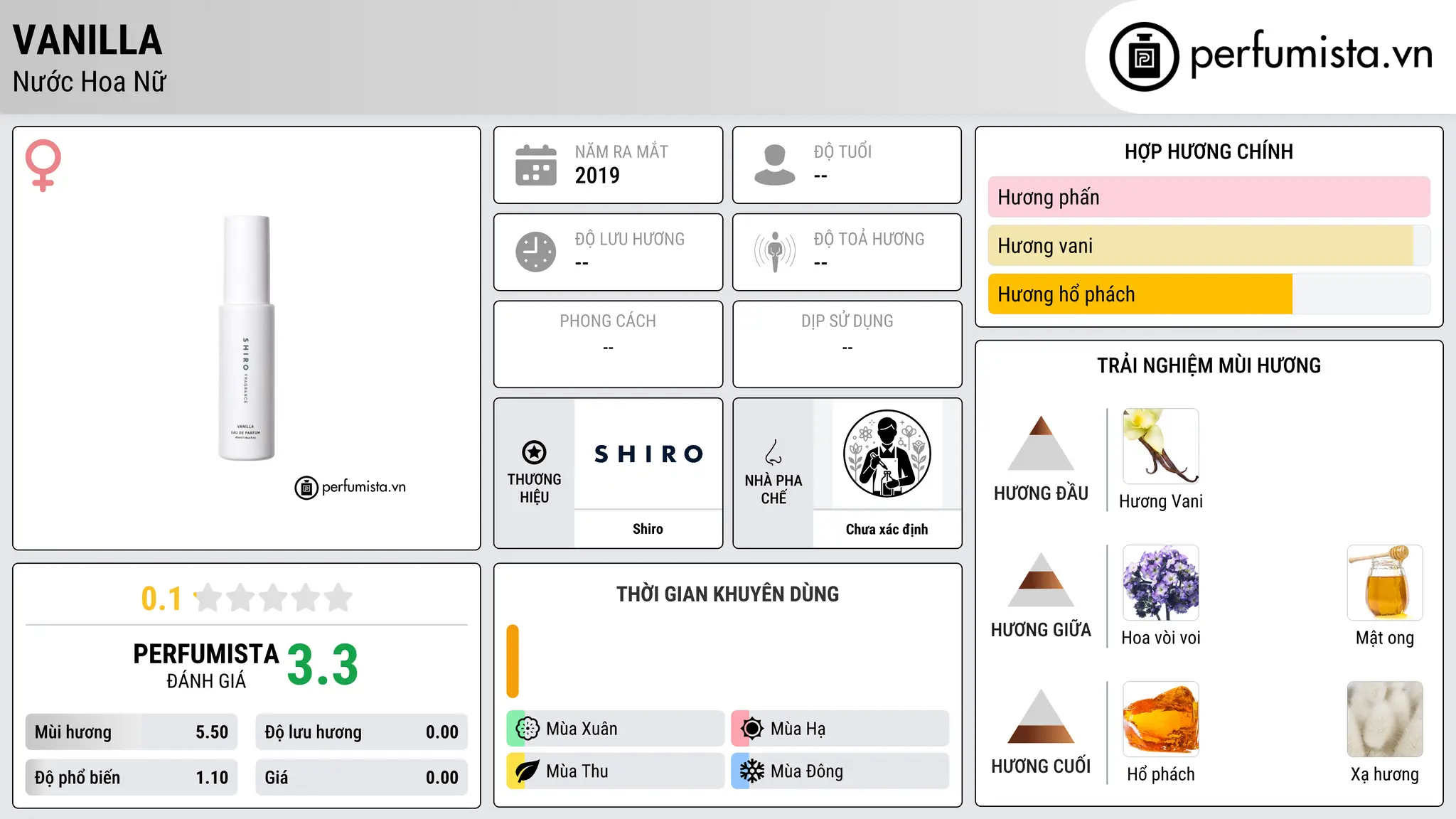The image size is (1456, 819).
Task: Click the Độ phổ biến 1.10 score row
Action: 132,778
